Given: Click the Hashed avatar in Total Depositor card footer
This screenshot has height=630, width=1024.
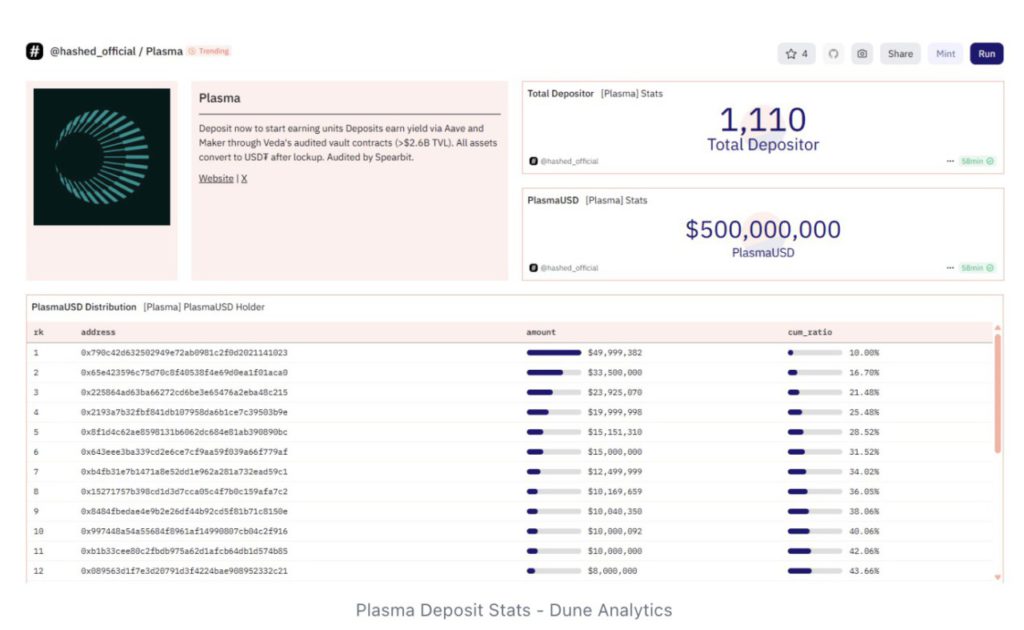Looking at the screenshot, I should [x=534, y=161].
